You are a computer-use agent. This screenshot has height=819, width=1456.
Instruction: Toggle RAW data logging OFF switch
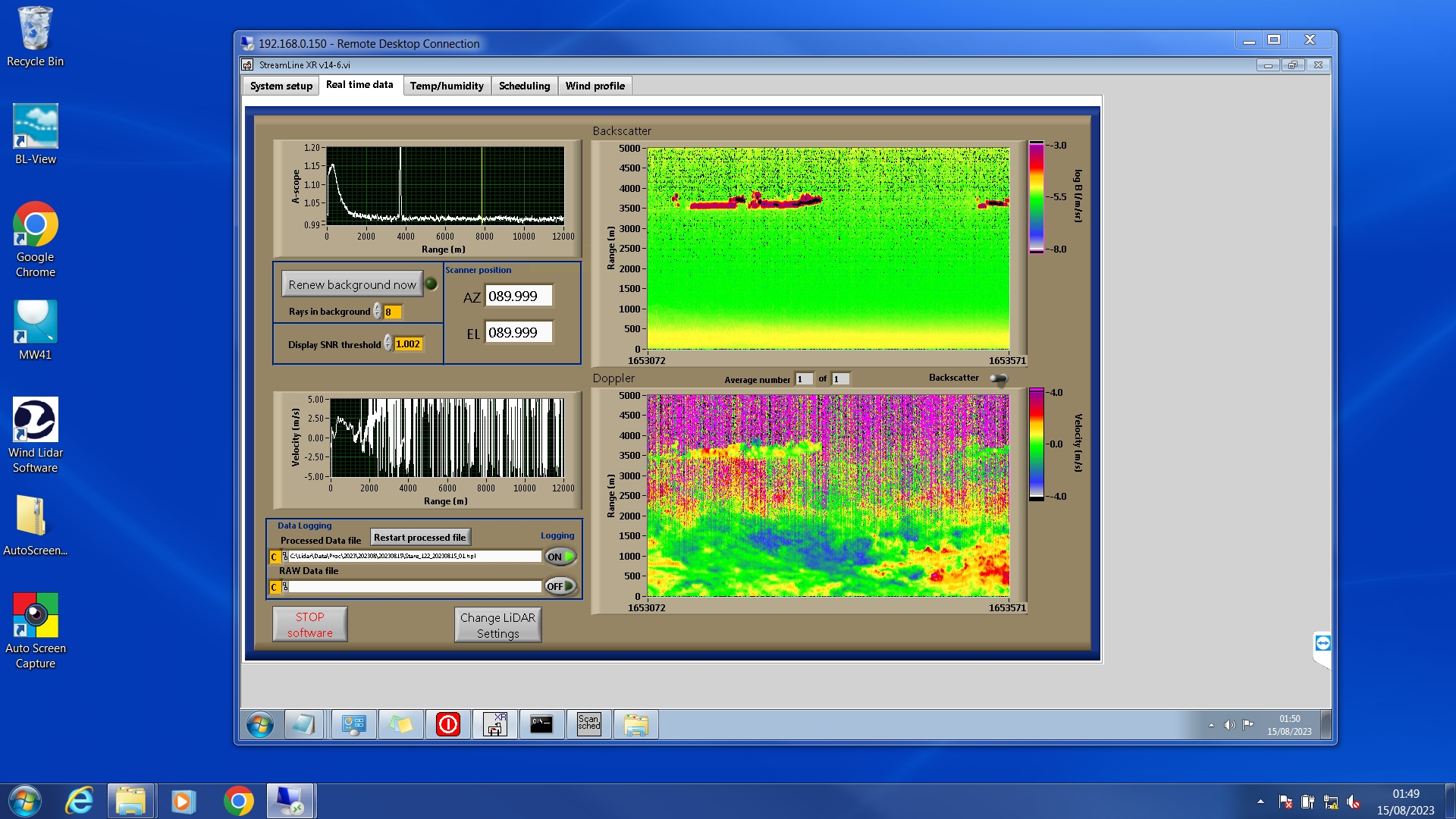[560, 586]
